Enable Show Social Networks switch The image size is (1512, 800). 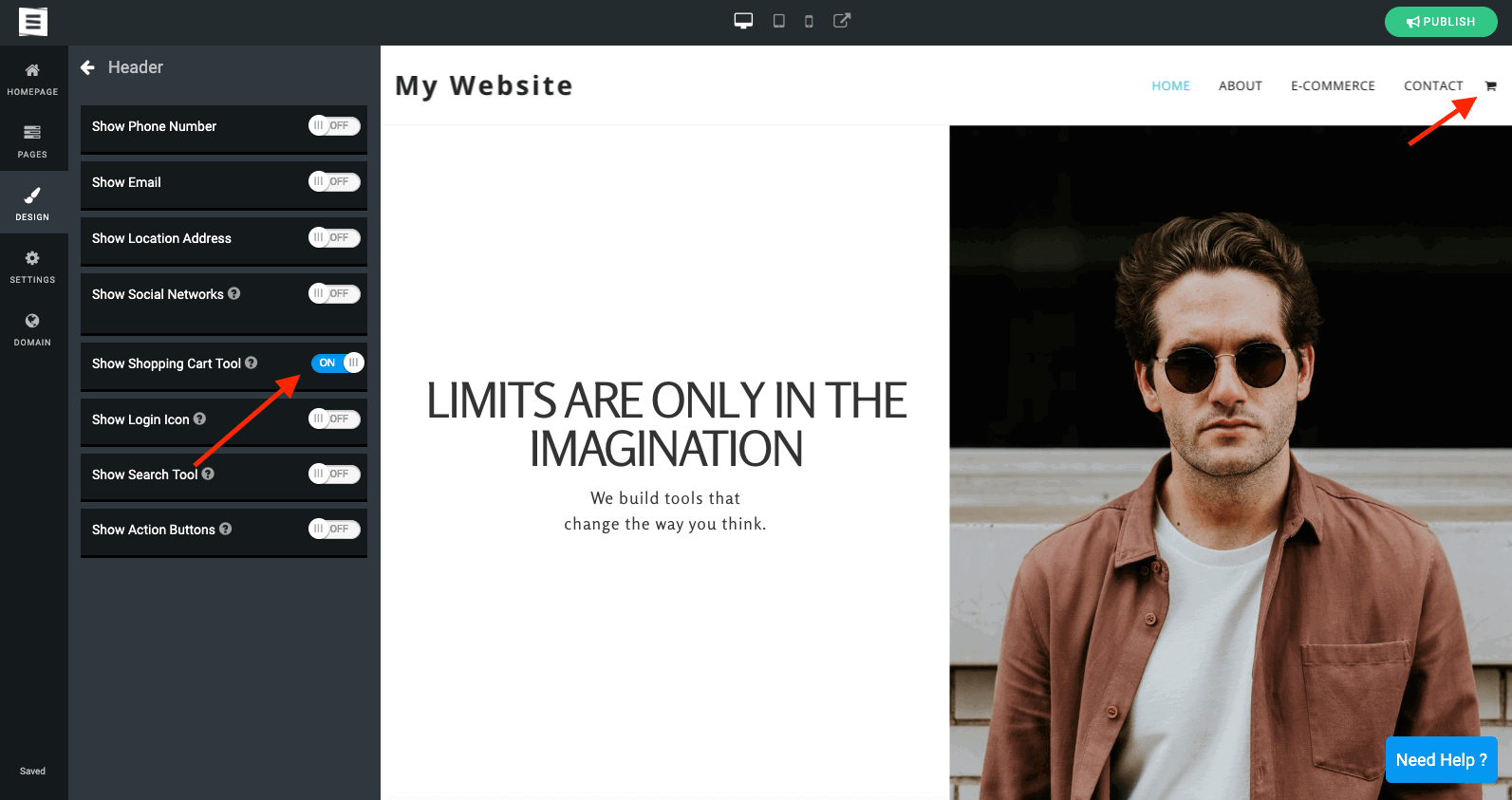coord(334,293)
